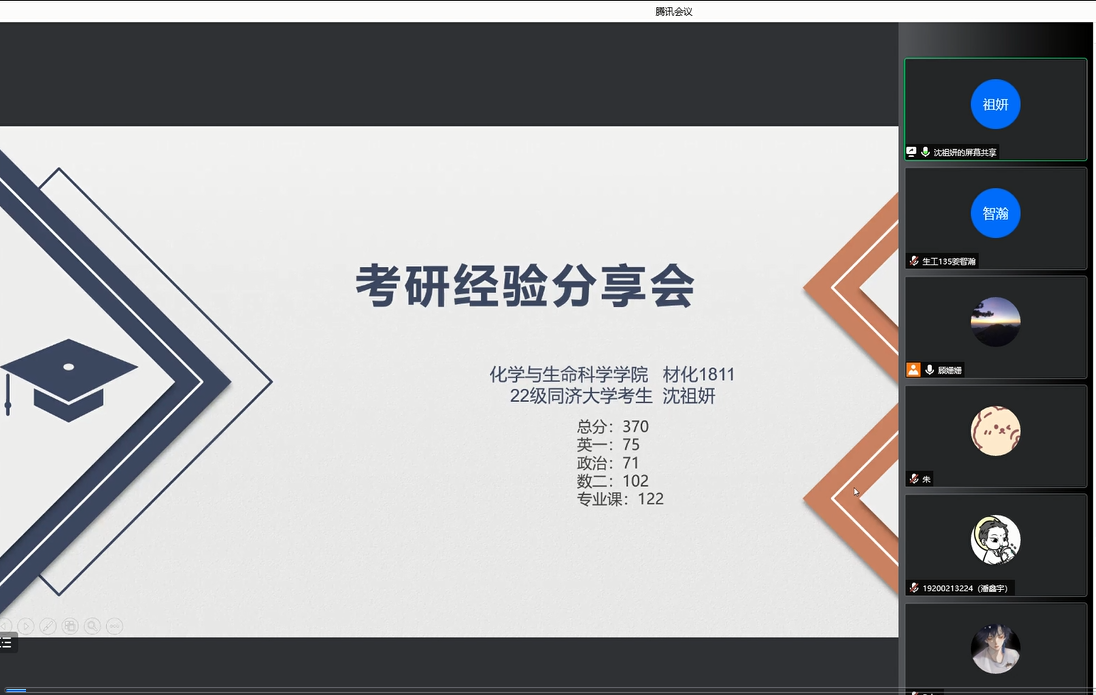Click the orange host badge on 顾姗姗's tile
This screenshot has height=695, width=1096.
click(912, 370)
